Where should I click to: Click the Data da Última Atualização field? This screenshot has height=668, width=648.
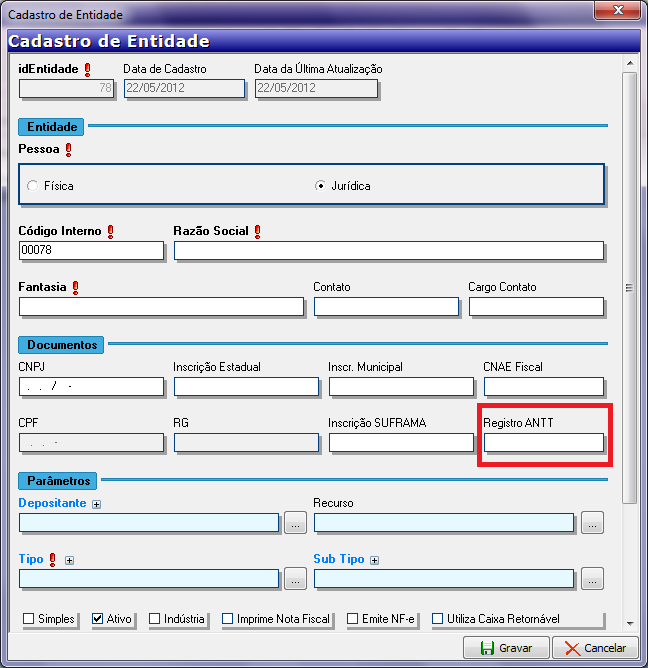(x=316, y=89)
